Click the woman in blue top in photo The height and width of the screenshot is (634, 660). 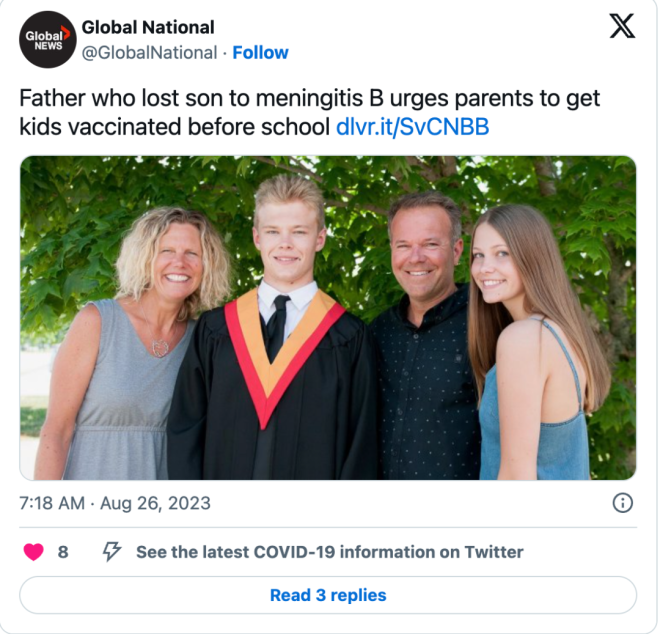[x=535, y=343]
